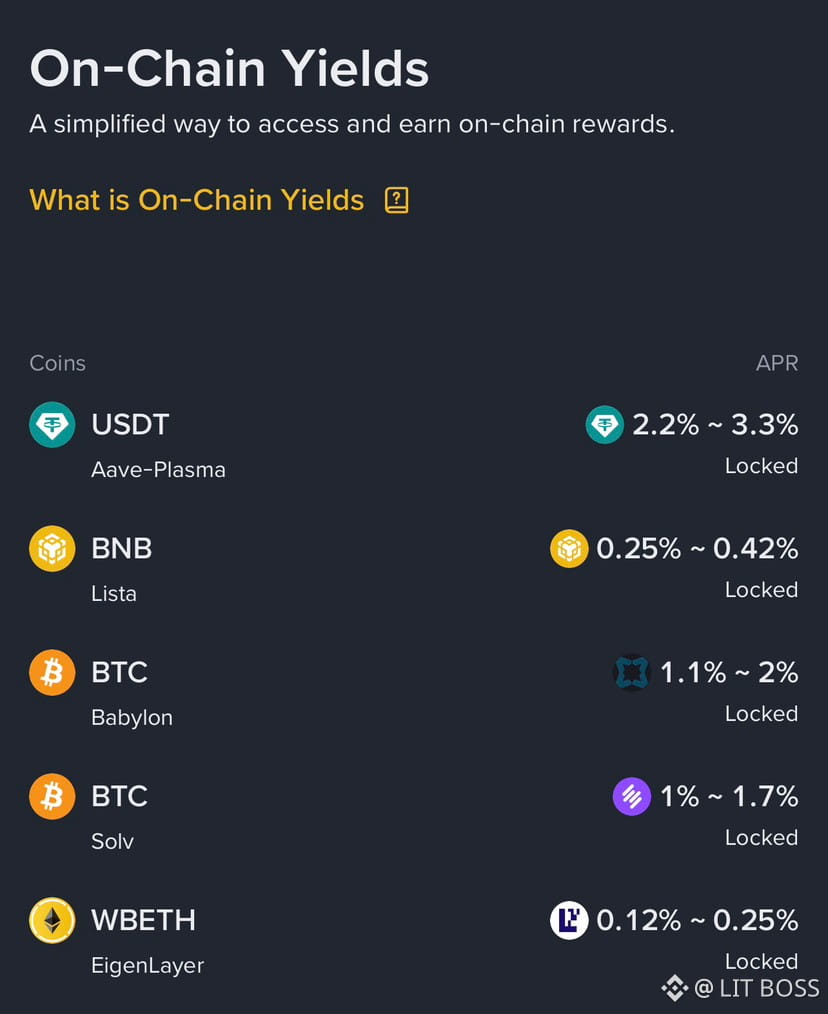Click the Solv reward icon beside 1% APR
The width and height of the screenshot is (828, 1014).
(631, 797)
